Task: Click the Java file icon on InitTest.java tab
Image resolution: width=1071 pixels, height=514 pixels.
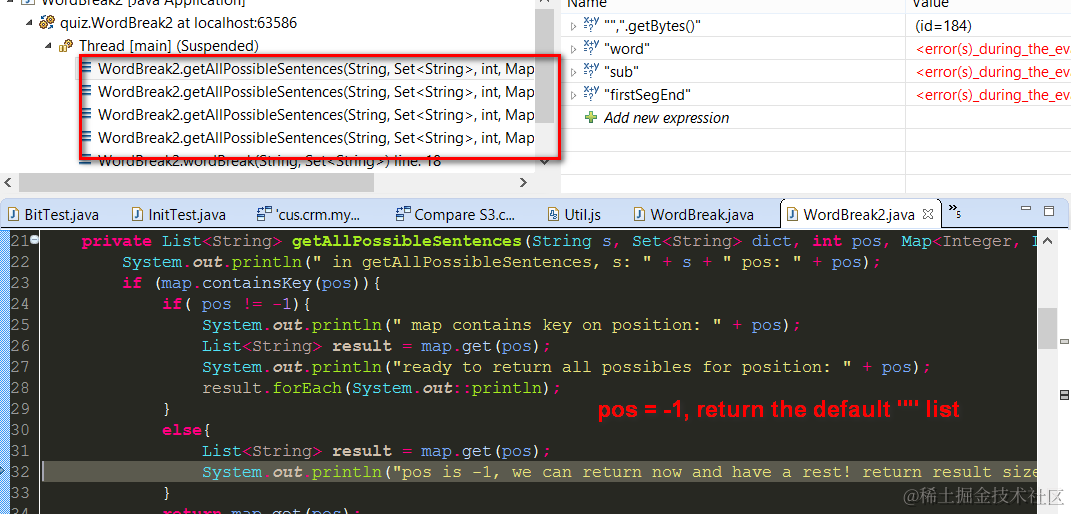Action: tap(137, 215)
